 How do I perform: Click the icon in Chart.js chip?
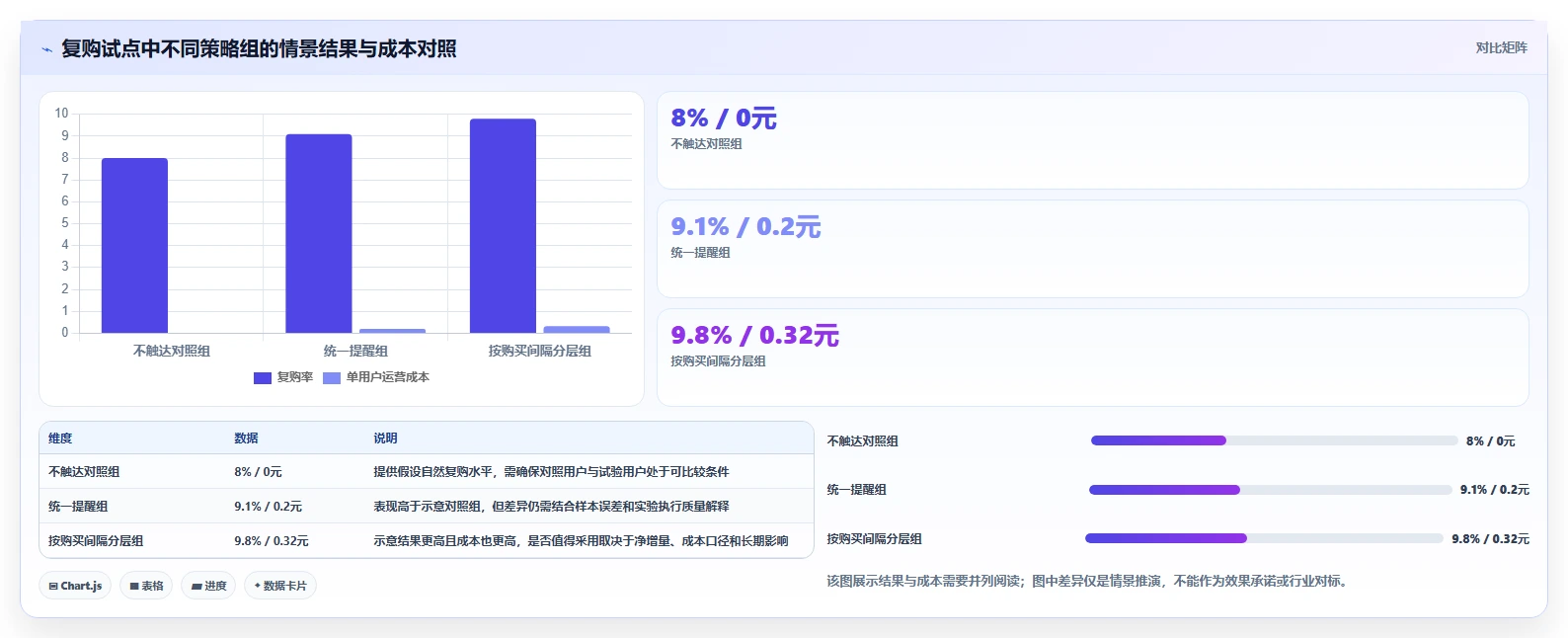(x=53, y=586)
